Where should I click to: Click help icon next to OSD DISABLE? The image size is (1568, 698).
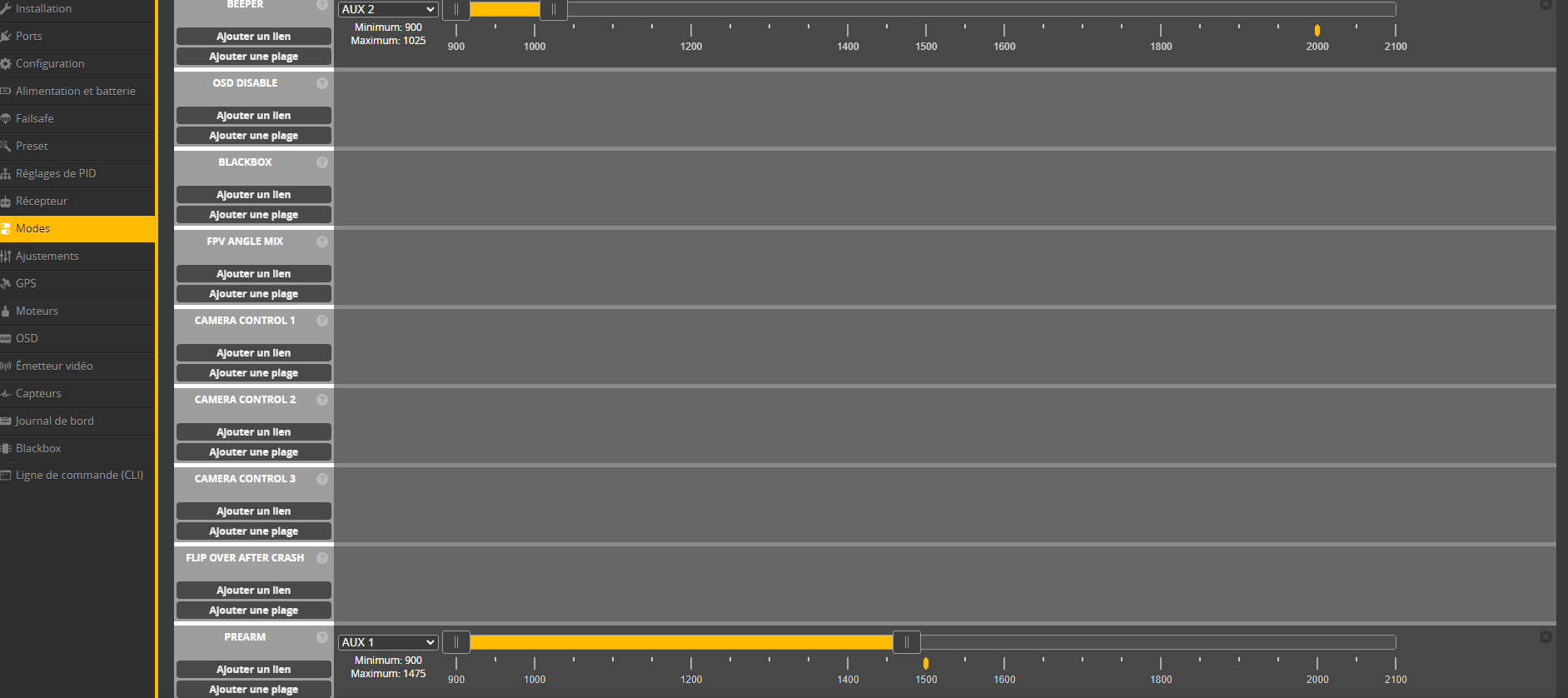click(322, 83)
